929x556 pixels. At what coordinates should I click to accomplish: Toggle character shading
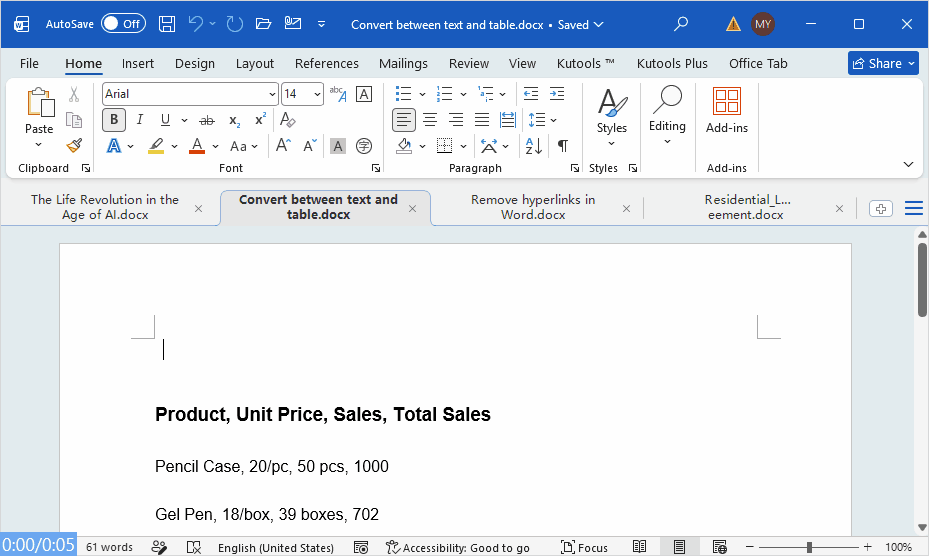coord(338,146)
